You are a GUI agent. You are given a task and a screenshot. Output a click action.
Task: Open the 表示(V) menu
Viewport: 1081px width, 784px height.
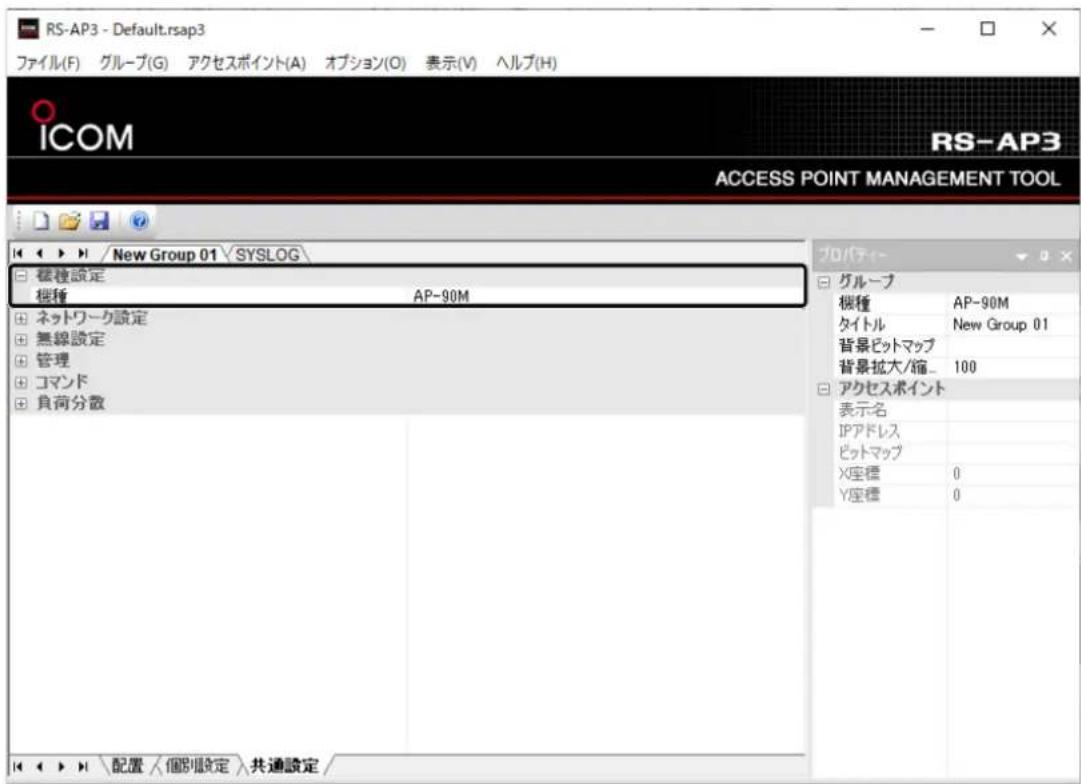click(x=451, y=63)
